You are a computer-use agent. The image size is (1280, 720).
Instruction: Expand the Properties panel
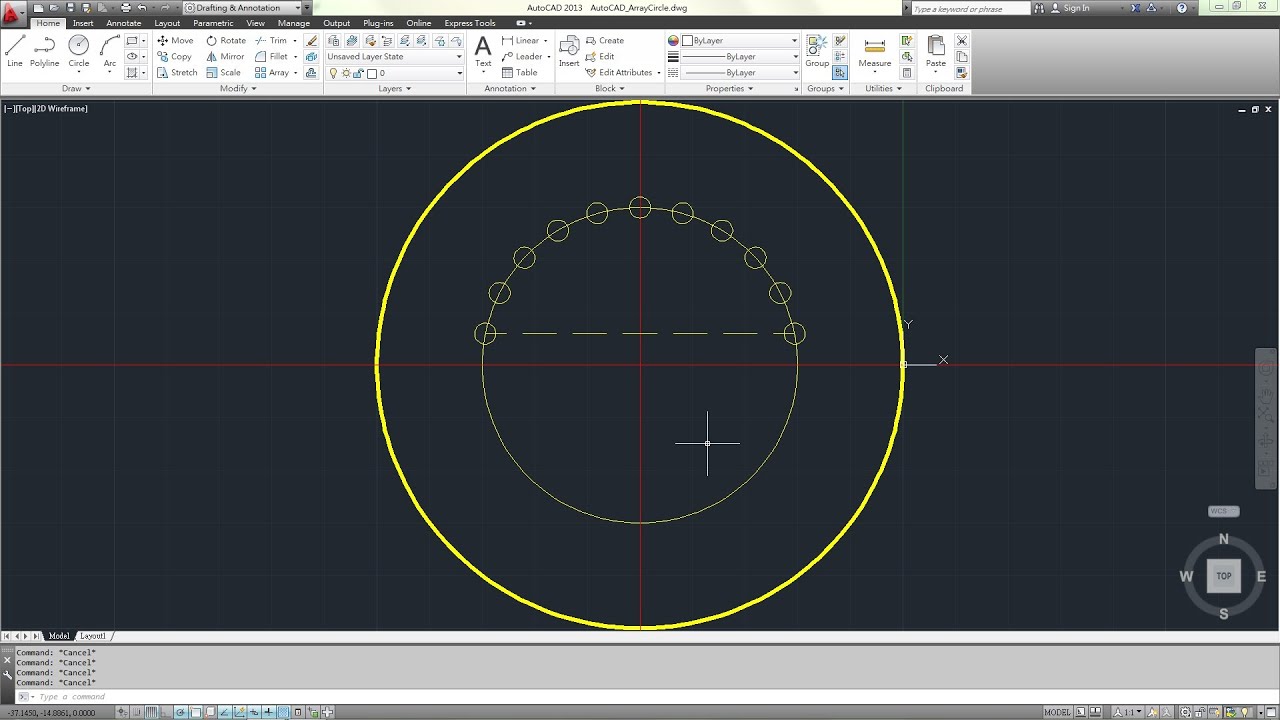729,88
